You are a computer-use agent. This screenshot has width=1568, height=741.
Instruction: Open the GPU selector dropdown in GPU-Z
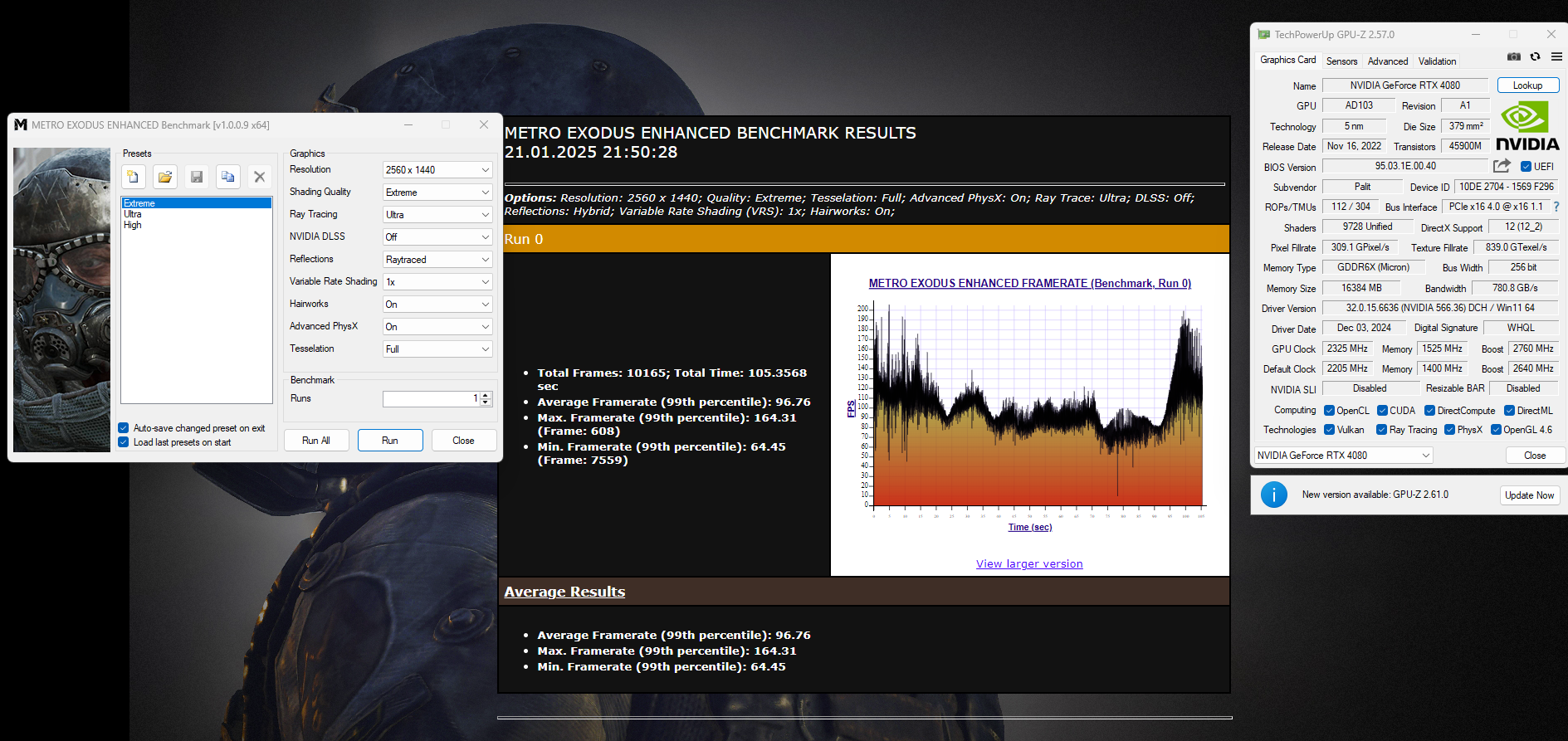tap(1344, 456)
